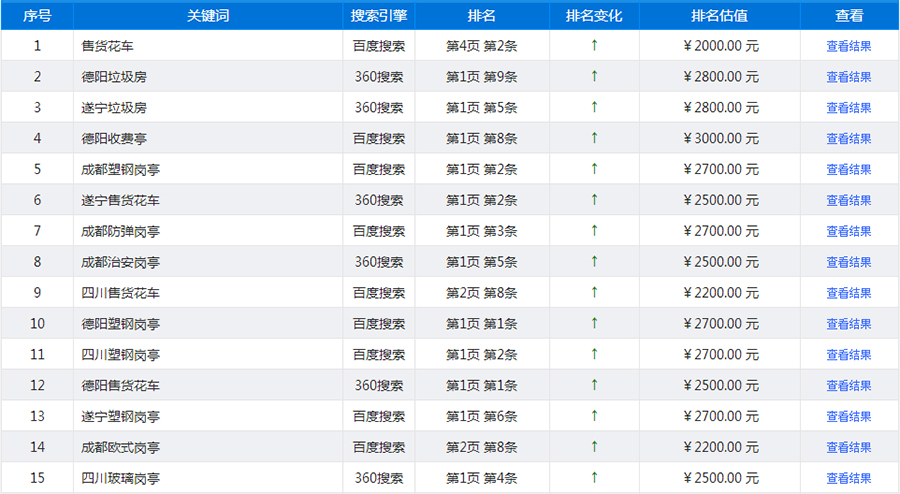Click the green up arrow for 四川塑钢岗亭

pos(594,355)
